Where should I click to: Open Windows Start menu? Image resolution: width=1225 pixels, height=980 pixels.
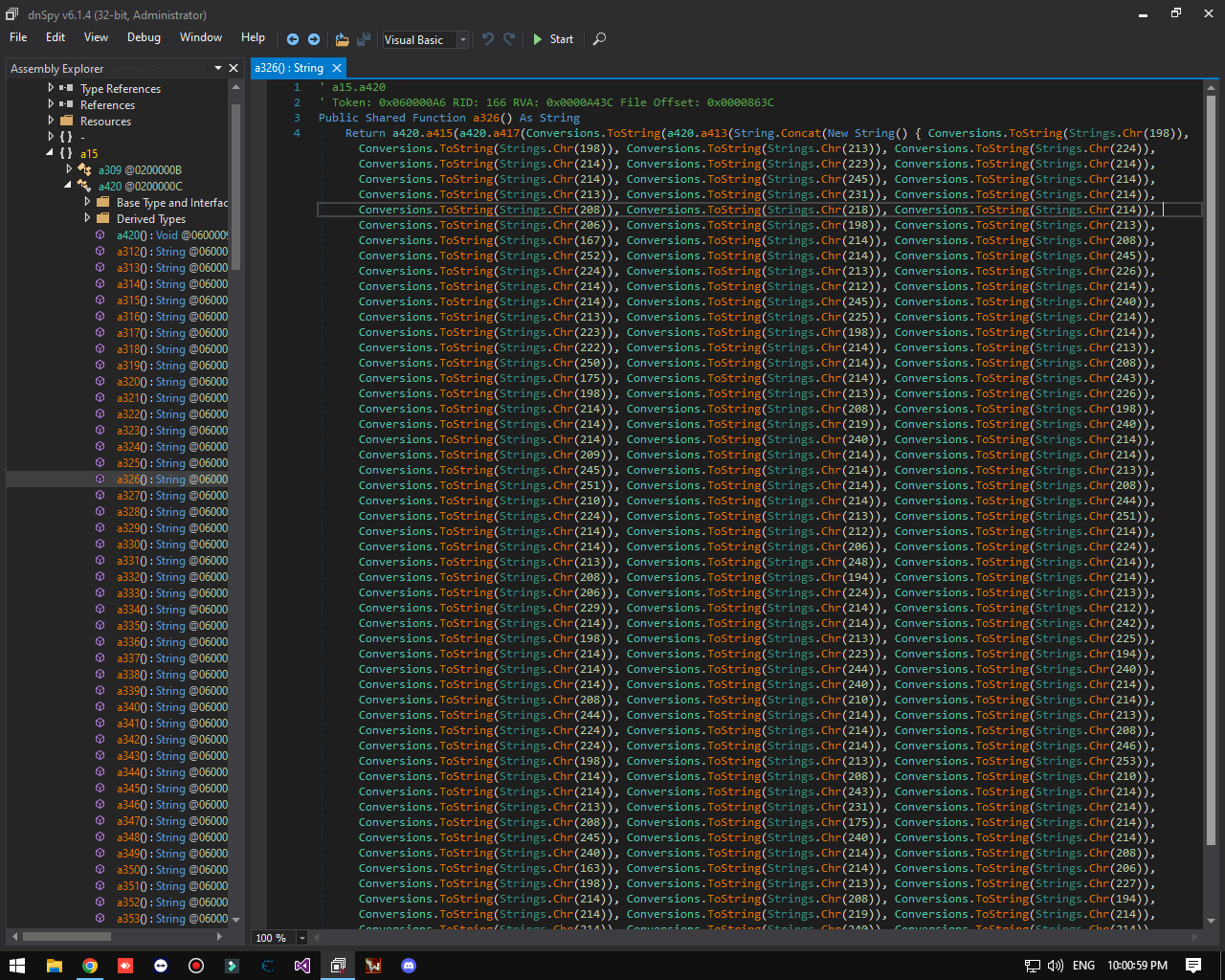[17, 965]
